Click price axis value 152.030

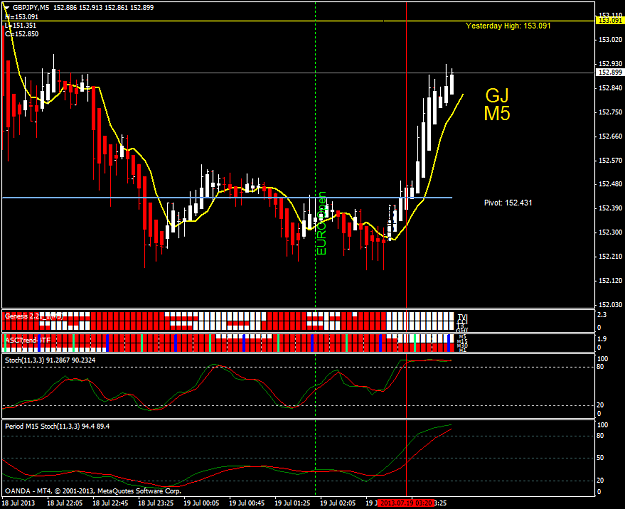610,305
